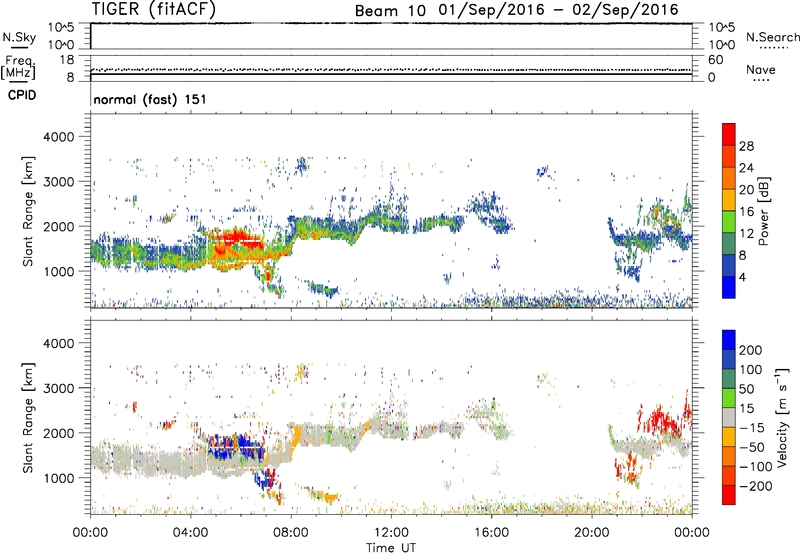The image size is (800, 554).
Task: Click the Beam 10 label
Action: pos(390,11)
